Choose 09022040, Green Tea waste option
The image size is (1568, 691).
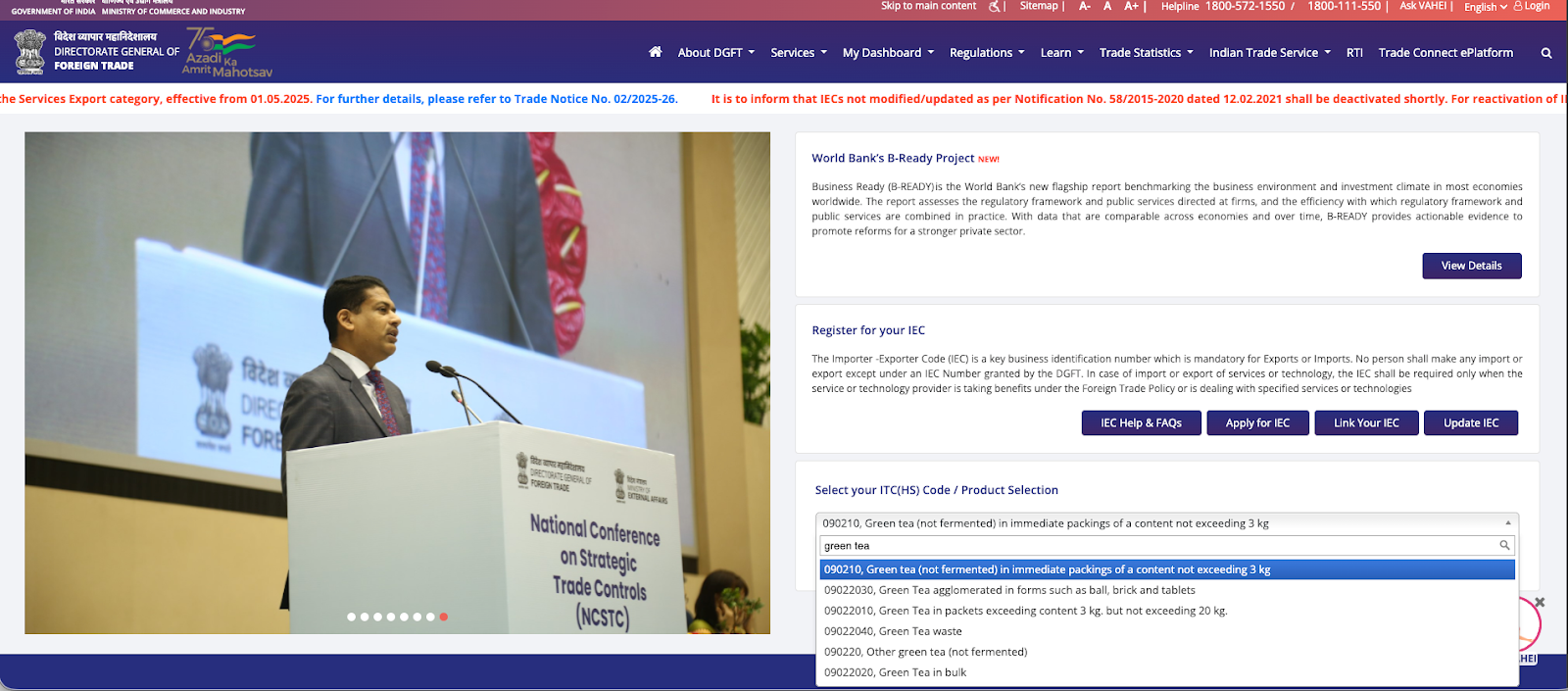pos(893,631)
